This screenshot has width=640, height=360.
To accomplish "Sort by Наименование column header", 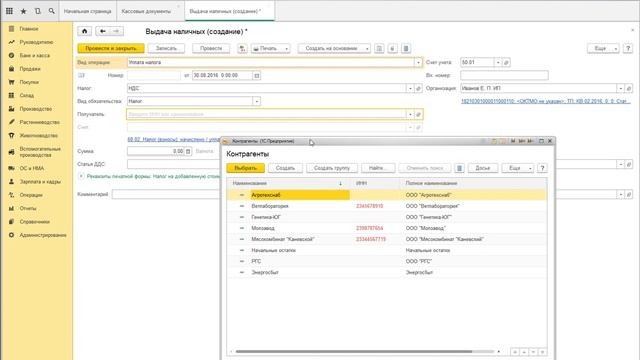I will pos(290,184).
